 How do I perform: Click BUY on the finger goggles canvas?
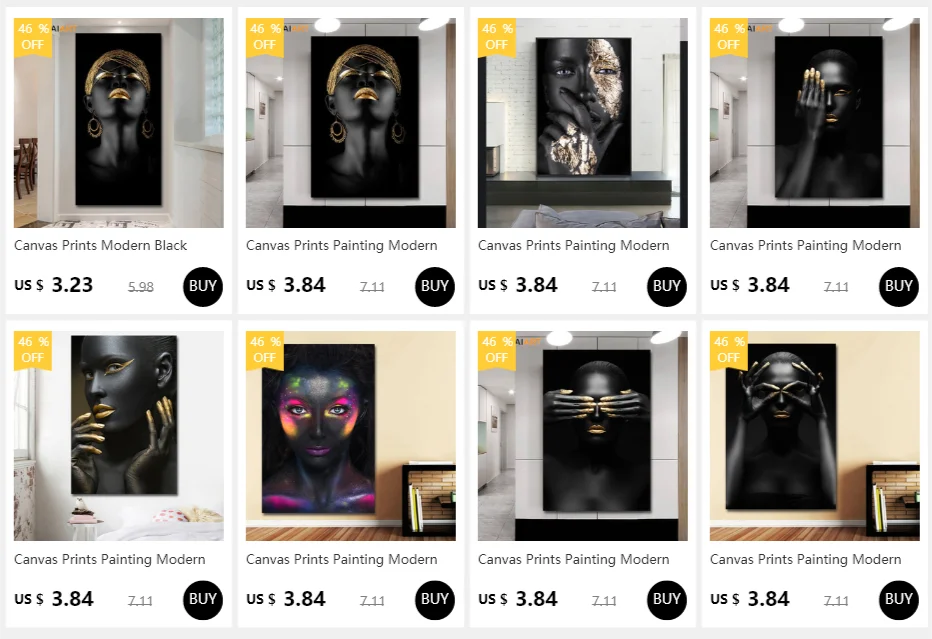(898, 600)
